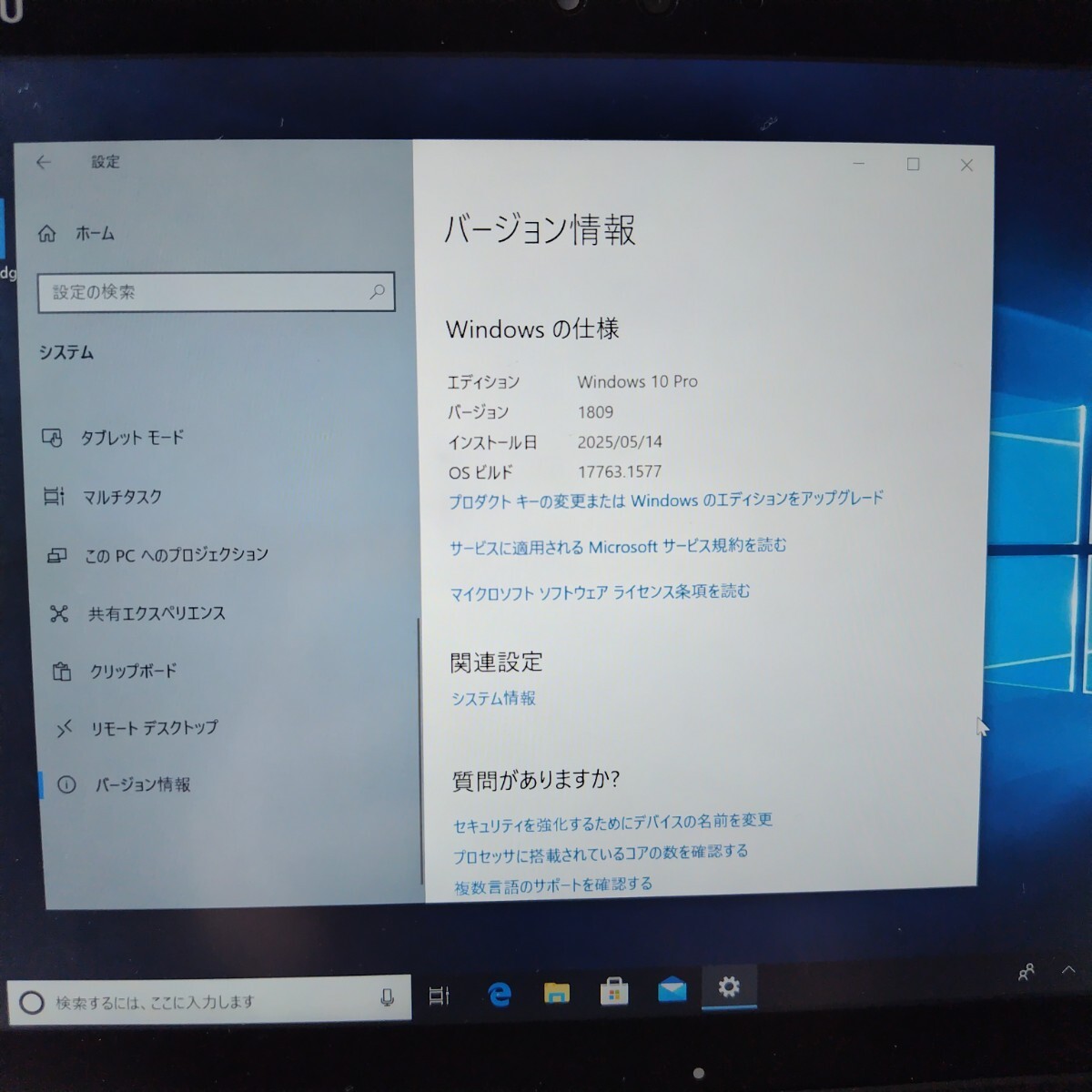Click install date 2025/05/14

click(x=620, y=442)
